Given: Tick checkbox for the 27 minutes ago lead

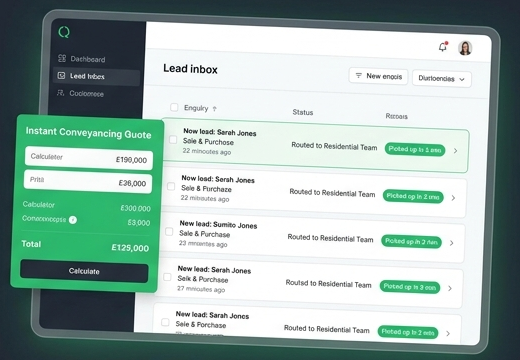Looking at the screenshot, I should click(167, 277).
